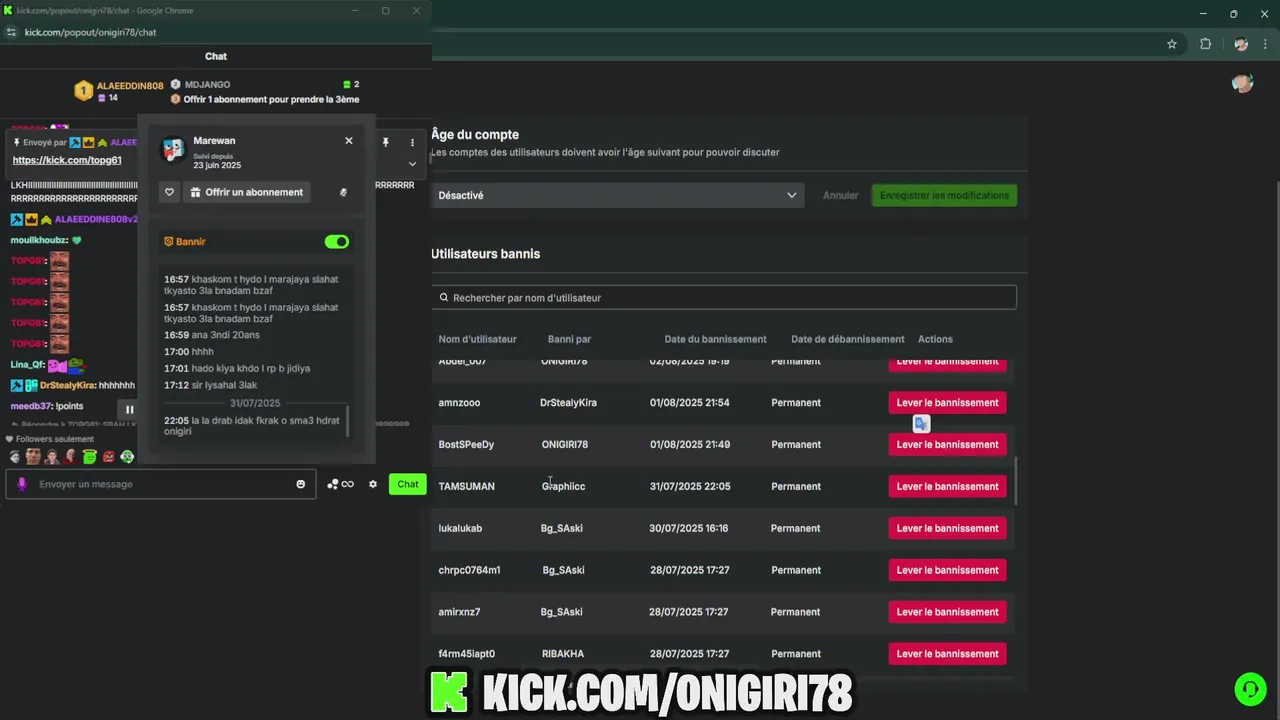The height and width of the screenshot is (720, 1280).
Task: Click the pause chat scrolling button
Action: pyautogui.click(x=129, y=409)
